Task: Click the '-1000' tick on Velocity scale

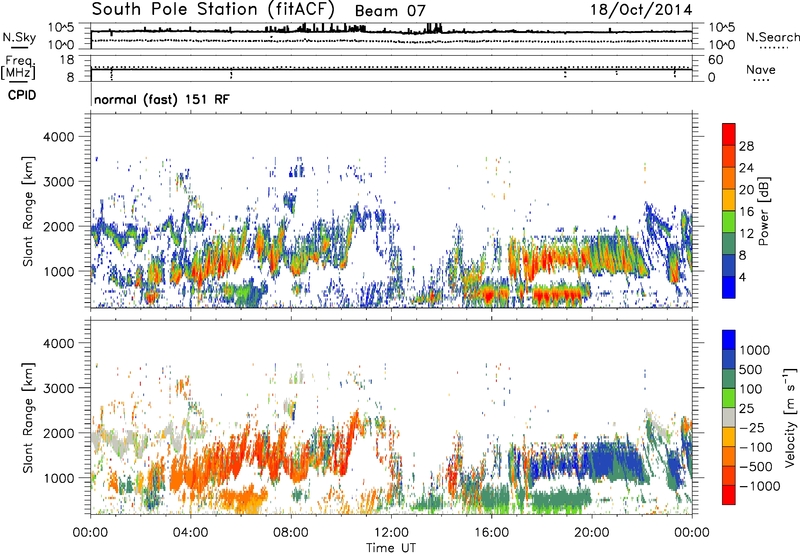Action: [759, 486]
